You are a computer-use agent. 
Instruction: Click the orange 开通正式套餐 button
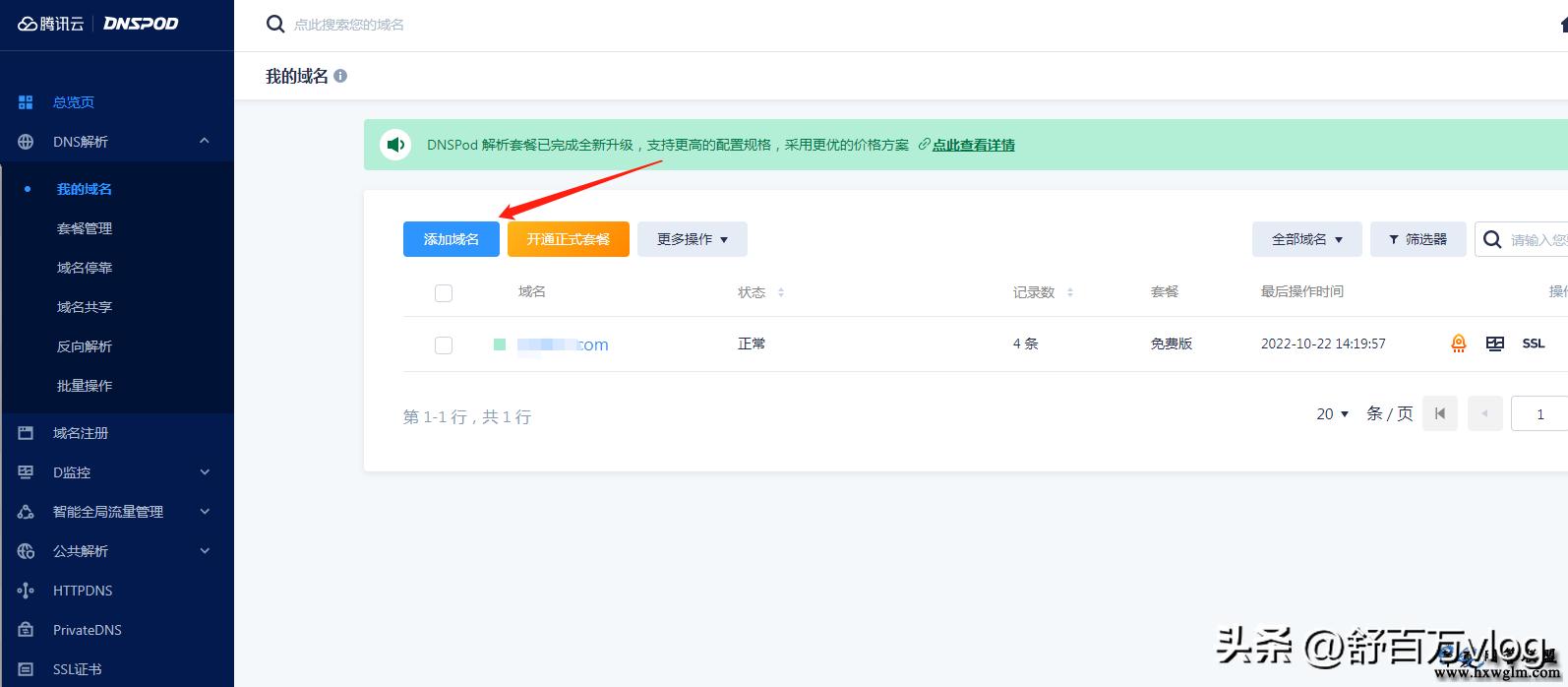coord(569,239)
